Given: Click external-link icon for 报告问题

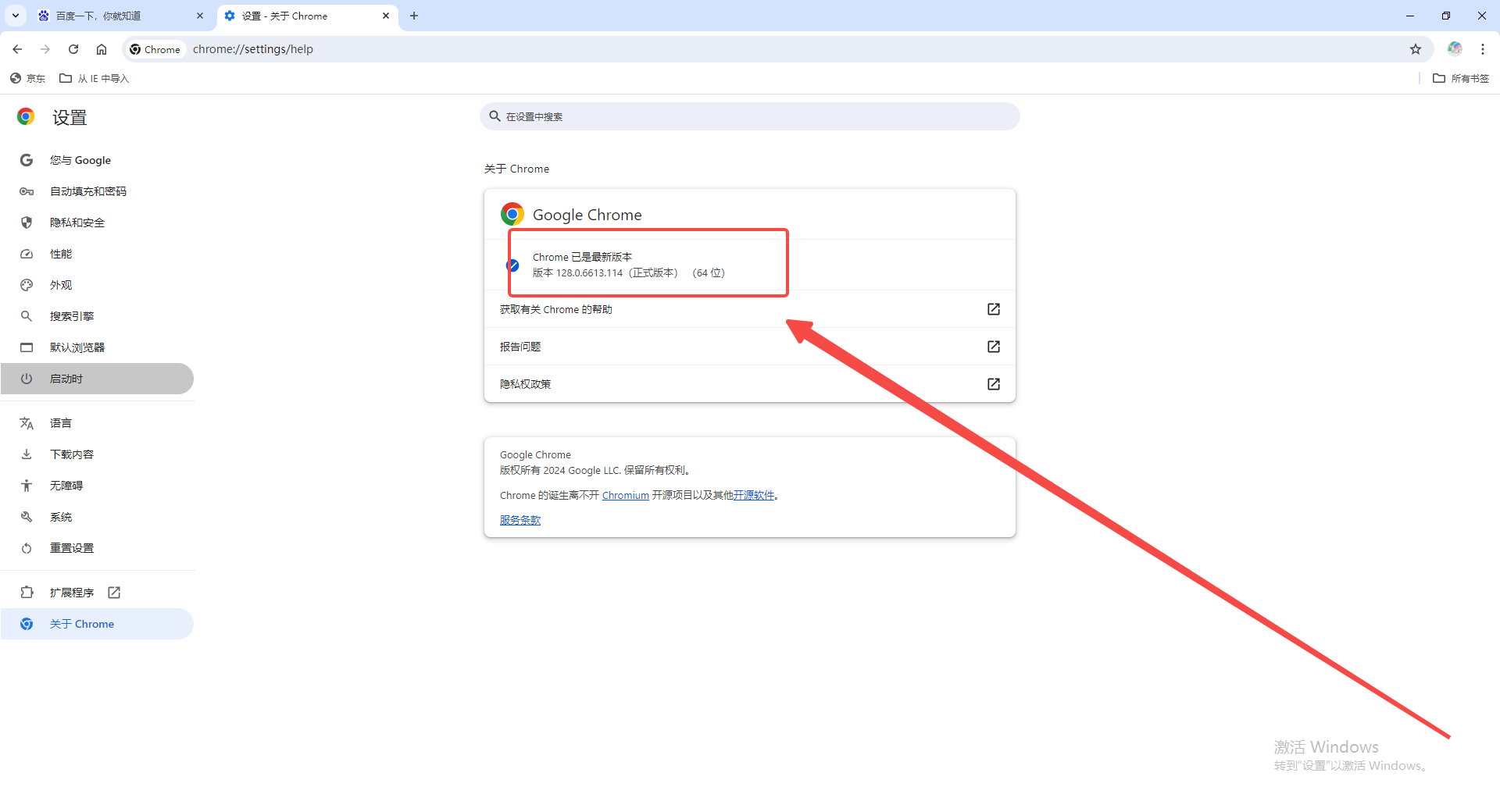Looking at the screenshot, I should 994,347.
